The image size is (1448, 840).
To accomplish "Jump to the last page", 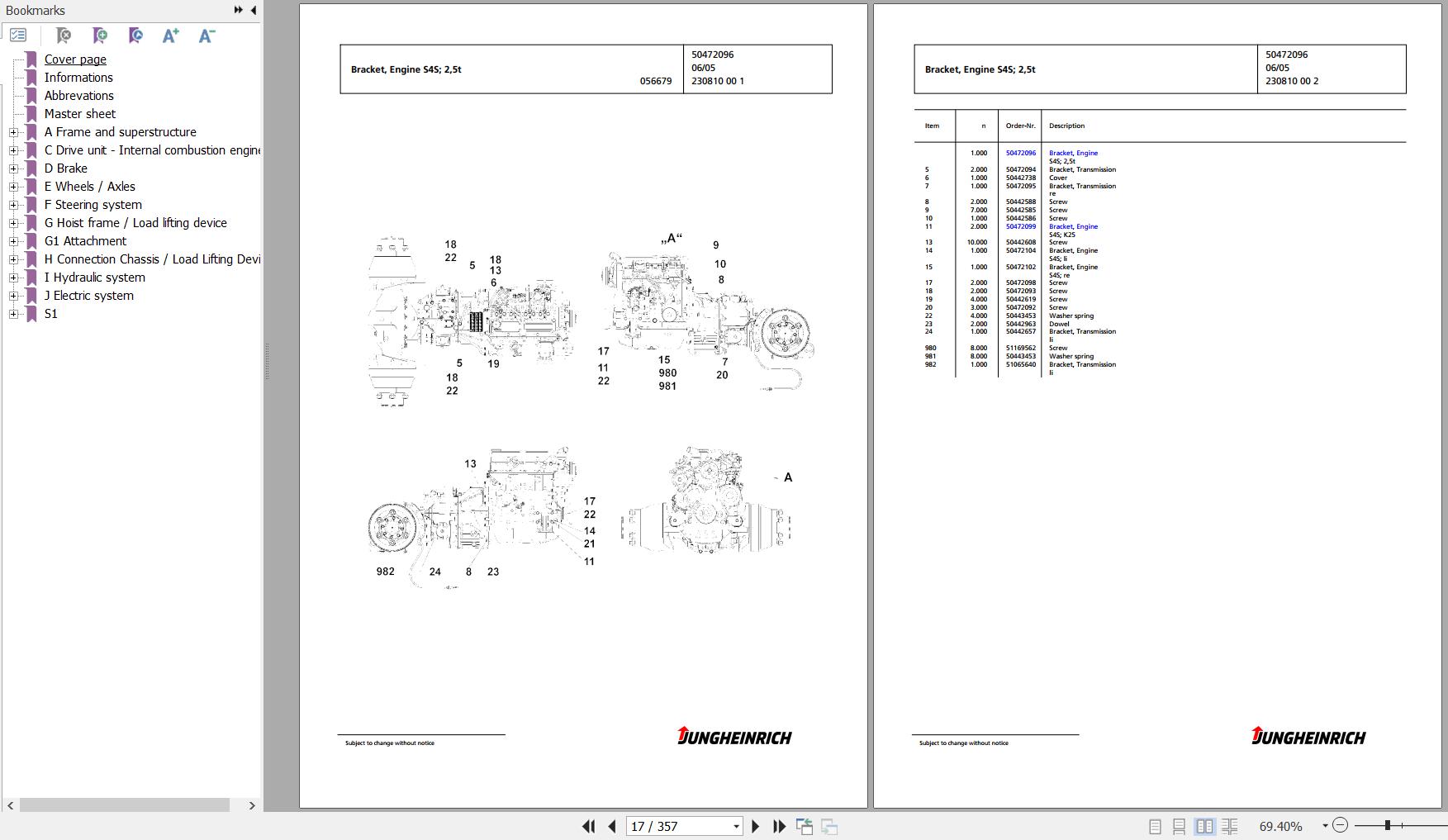I will [x=779, y=826].
